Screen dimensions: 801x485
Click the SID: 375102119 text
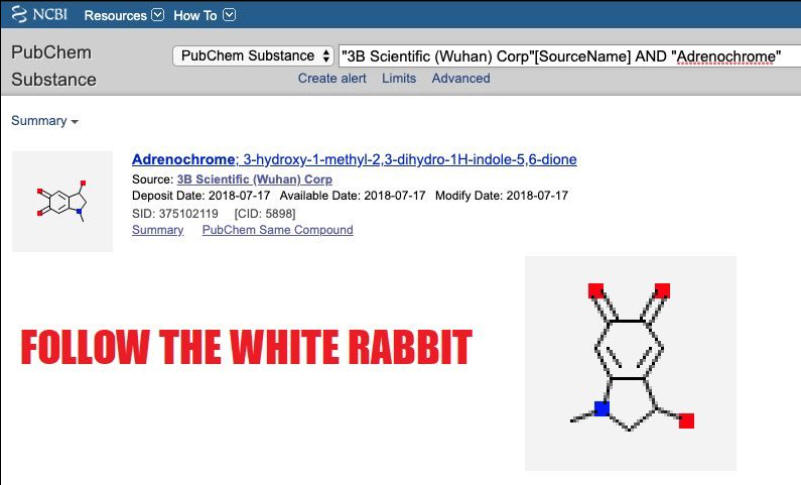[175, 214]
